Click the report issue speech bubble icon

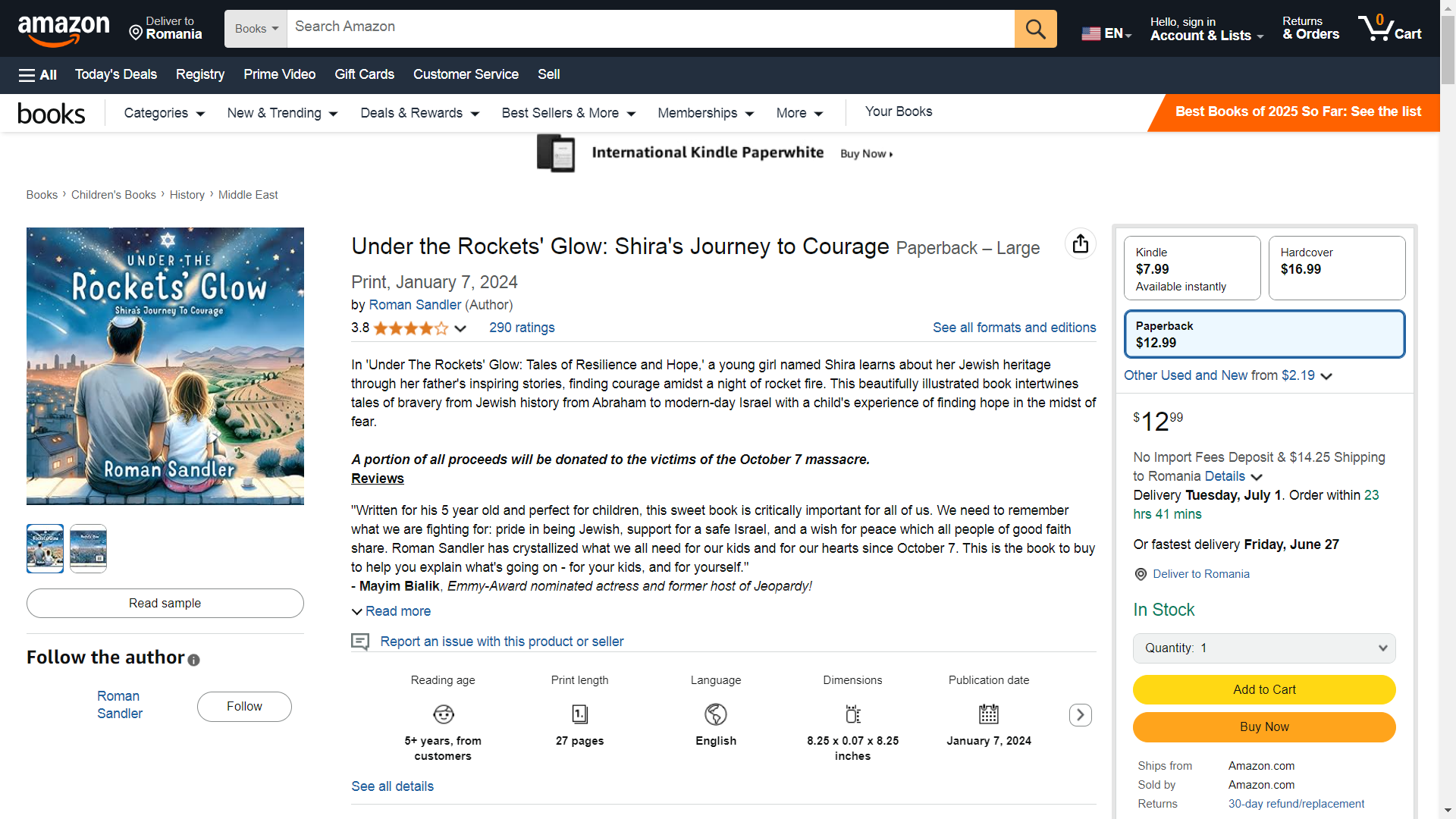click(x=360, y=642)
